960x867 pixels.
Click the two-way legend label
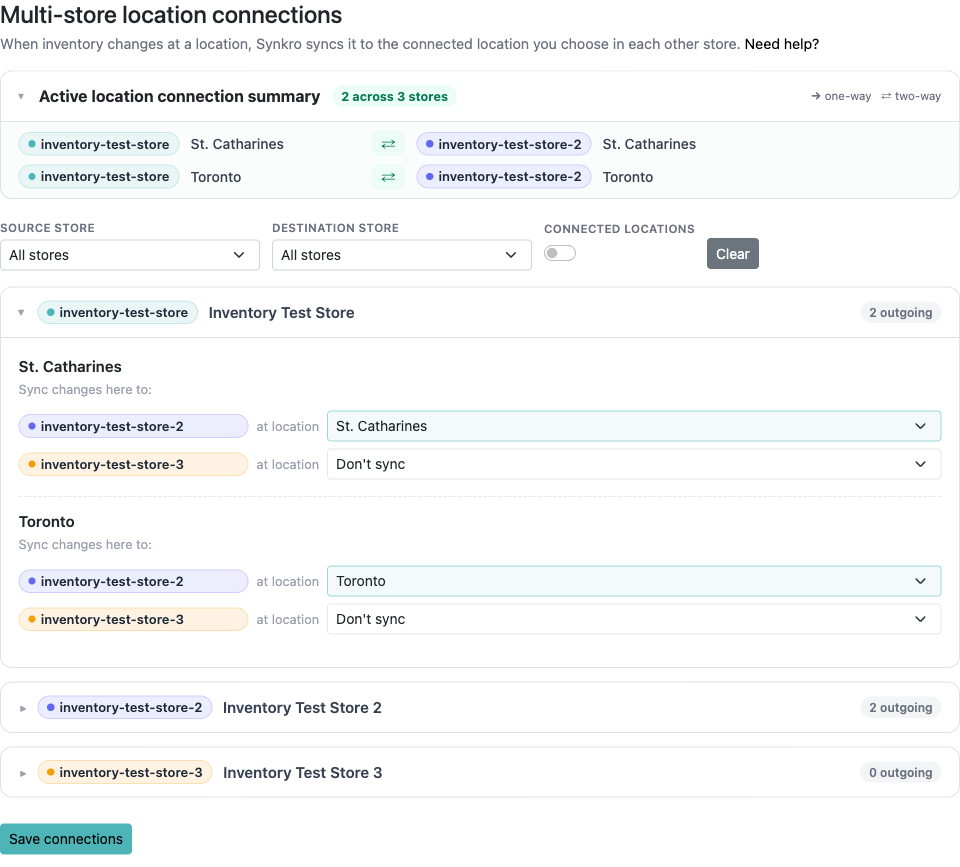pos(911,96)
